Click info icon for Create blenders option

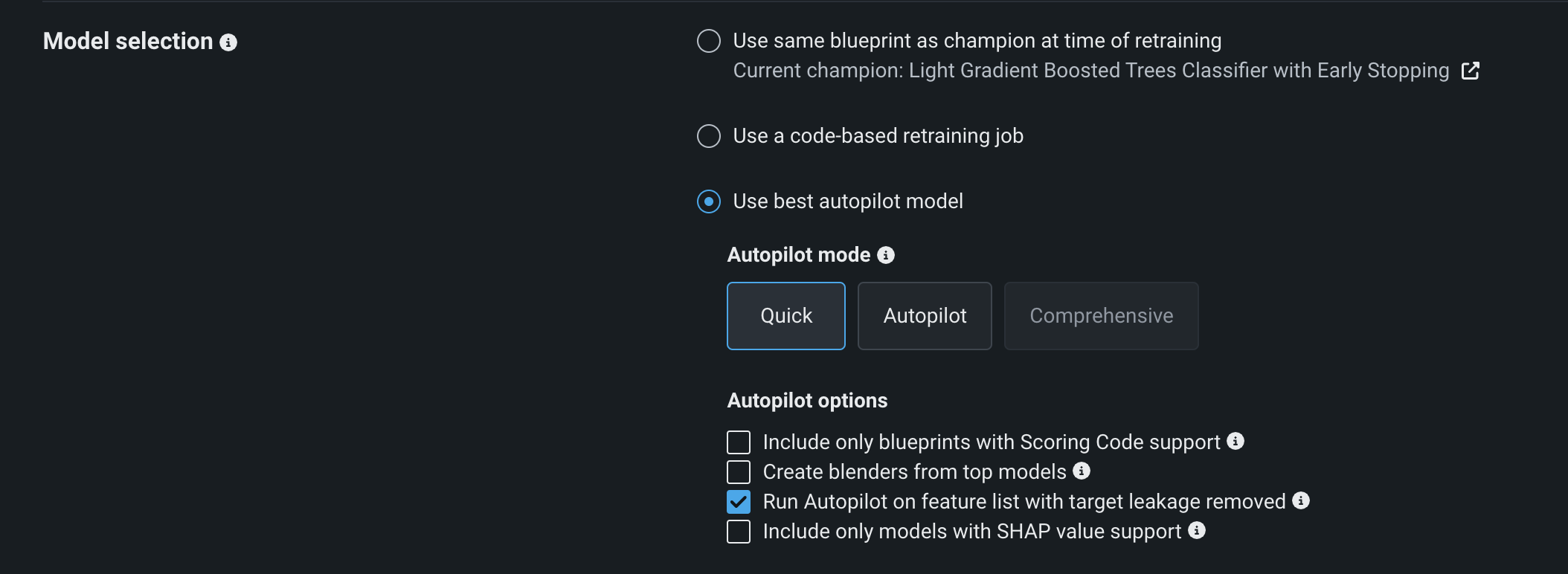[x=1082, y=471]
